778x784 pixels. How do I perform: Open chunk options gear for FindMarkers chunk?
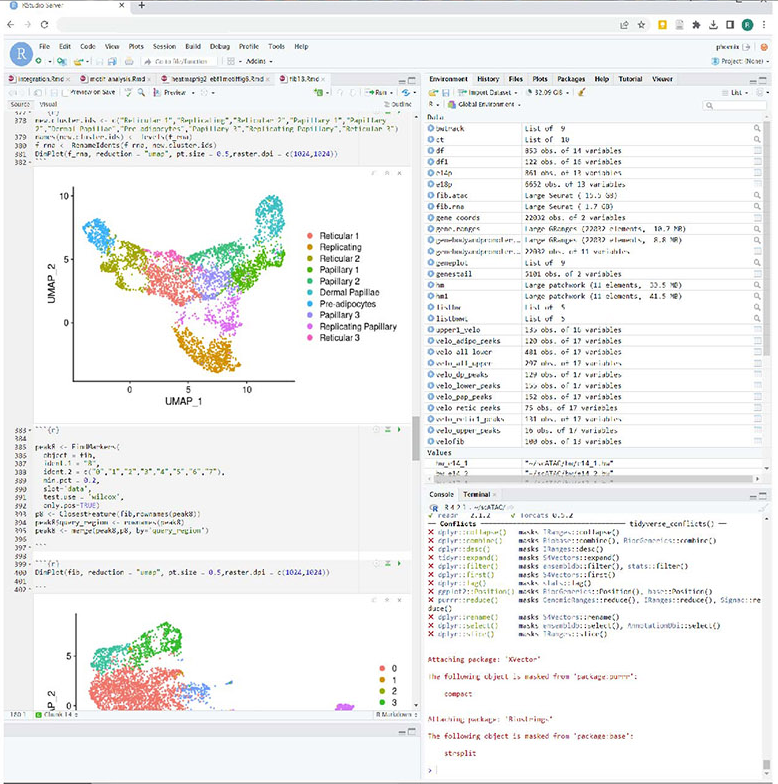[x=376, y=430]
